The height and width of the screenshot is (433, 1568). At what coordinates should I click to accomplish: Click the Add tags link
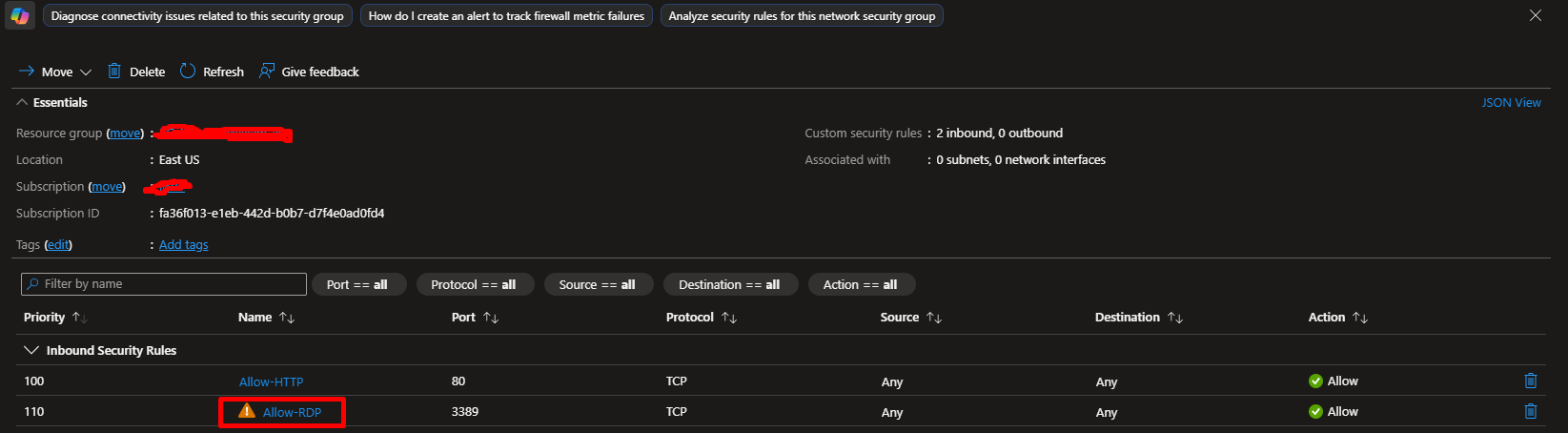tap(183, 244)
